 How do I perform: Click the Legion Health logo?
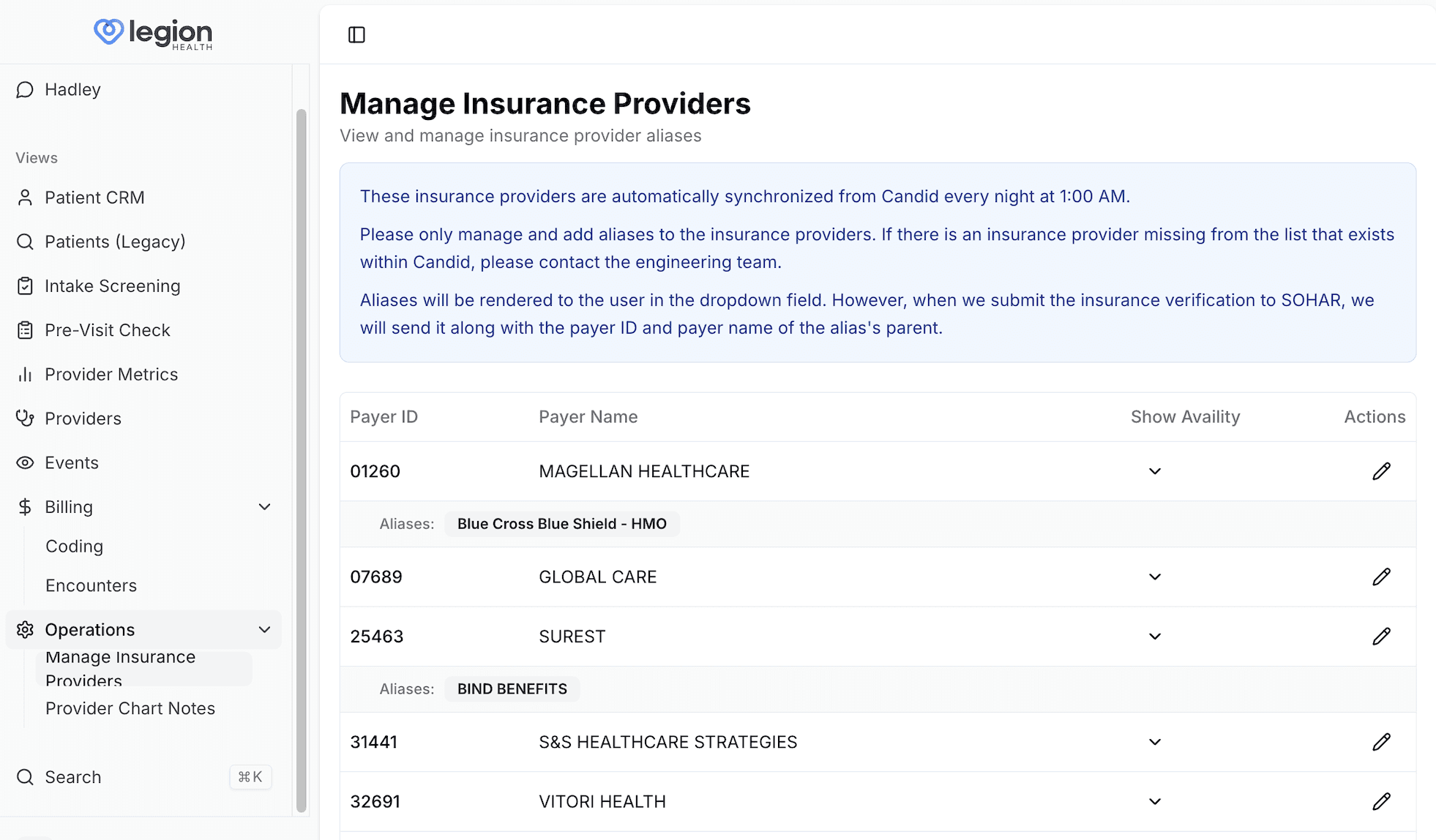(153, 33)
